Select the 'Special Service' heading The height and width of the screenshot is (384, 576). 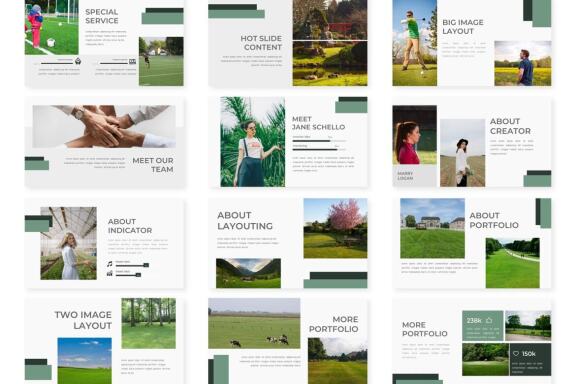[102, 16]
